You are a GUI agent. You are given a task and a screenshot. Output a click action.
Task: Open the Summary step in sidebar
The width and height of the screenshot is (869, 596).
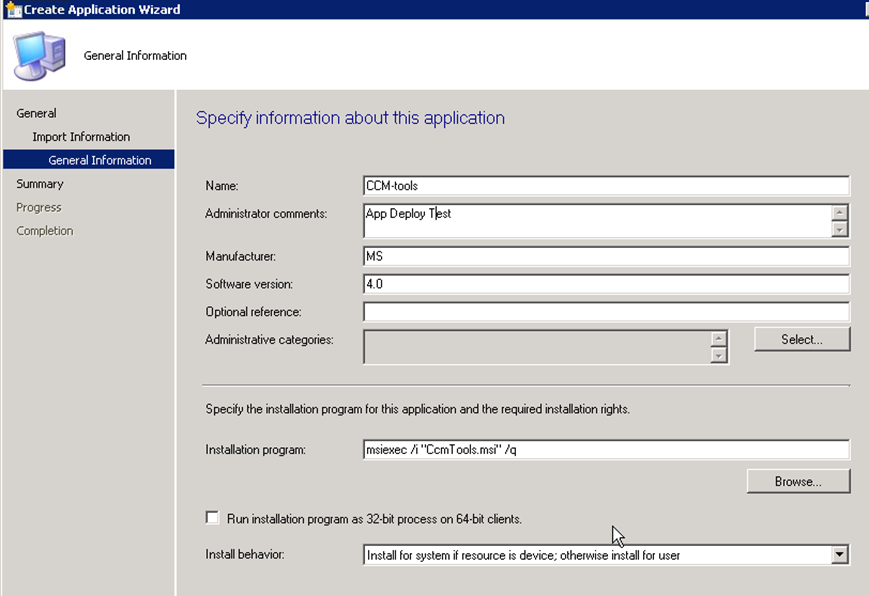pyautogui.click(x=40, y=184)
